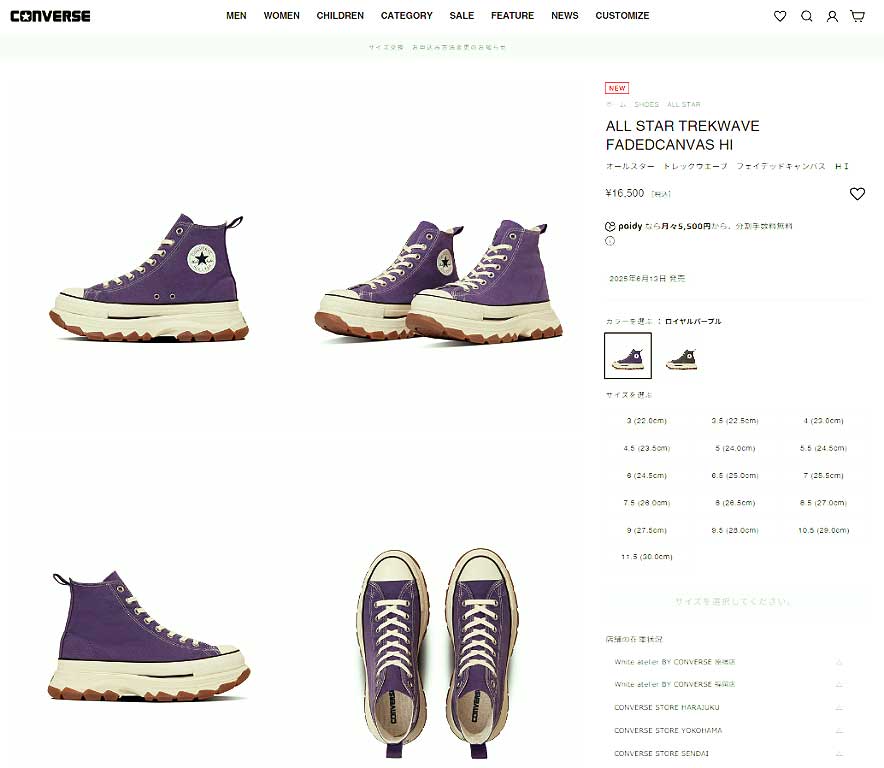
Task: Click the size notice announcement banner
Action: click(x=437, y=47)
